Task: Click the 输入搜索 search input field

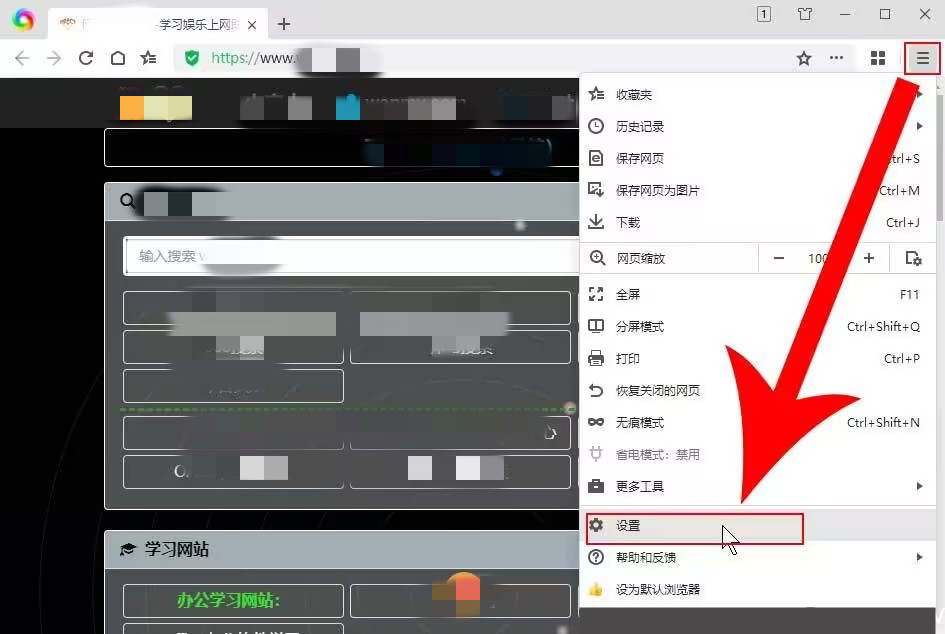Action: 352,256
